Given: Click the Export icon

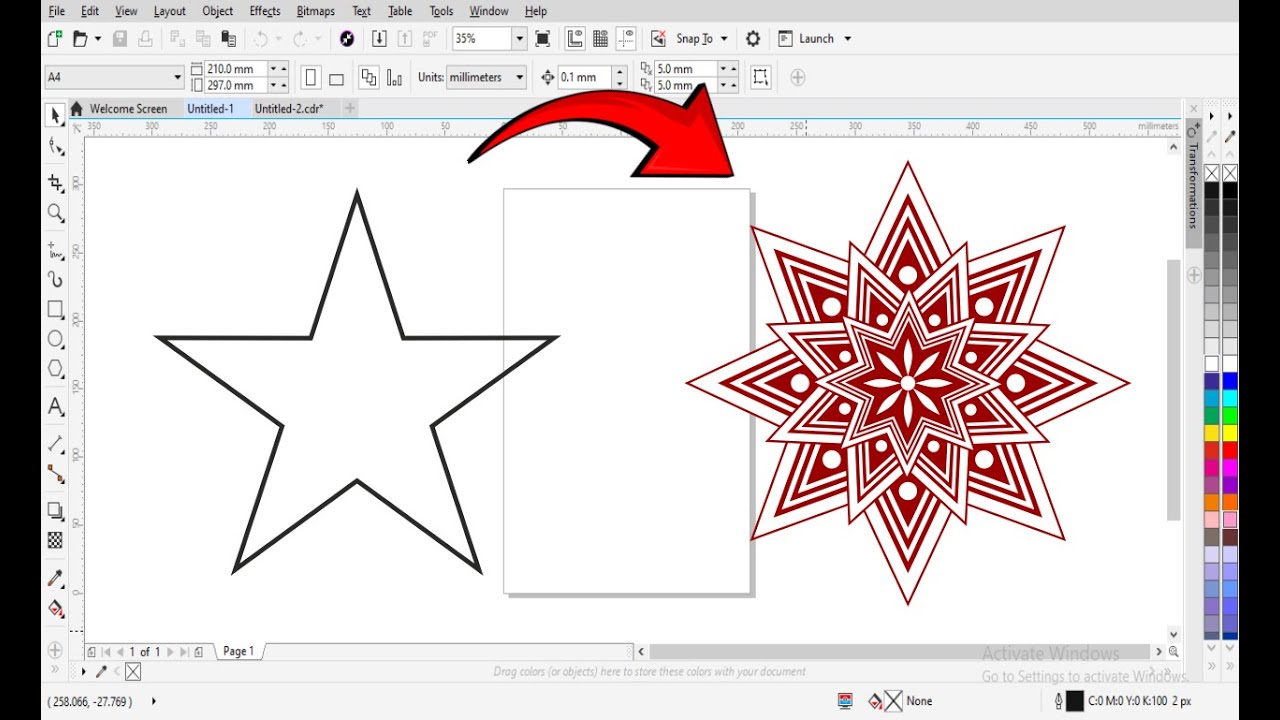Looking at the screenshot, I should [405, 39].
